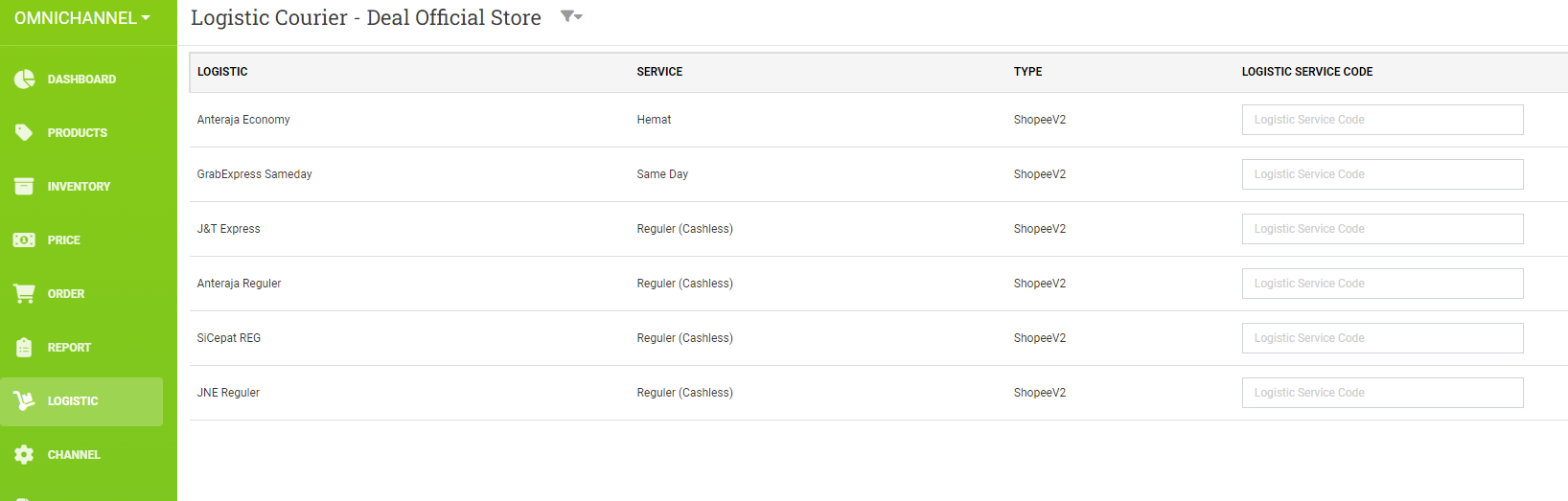
Task: Open the filter funnel dropdown
Action: 571,16
